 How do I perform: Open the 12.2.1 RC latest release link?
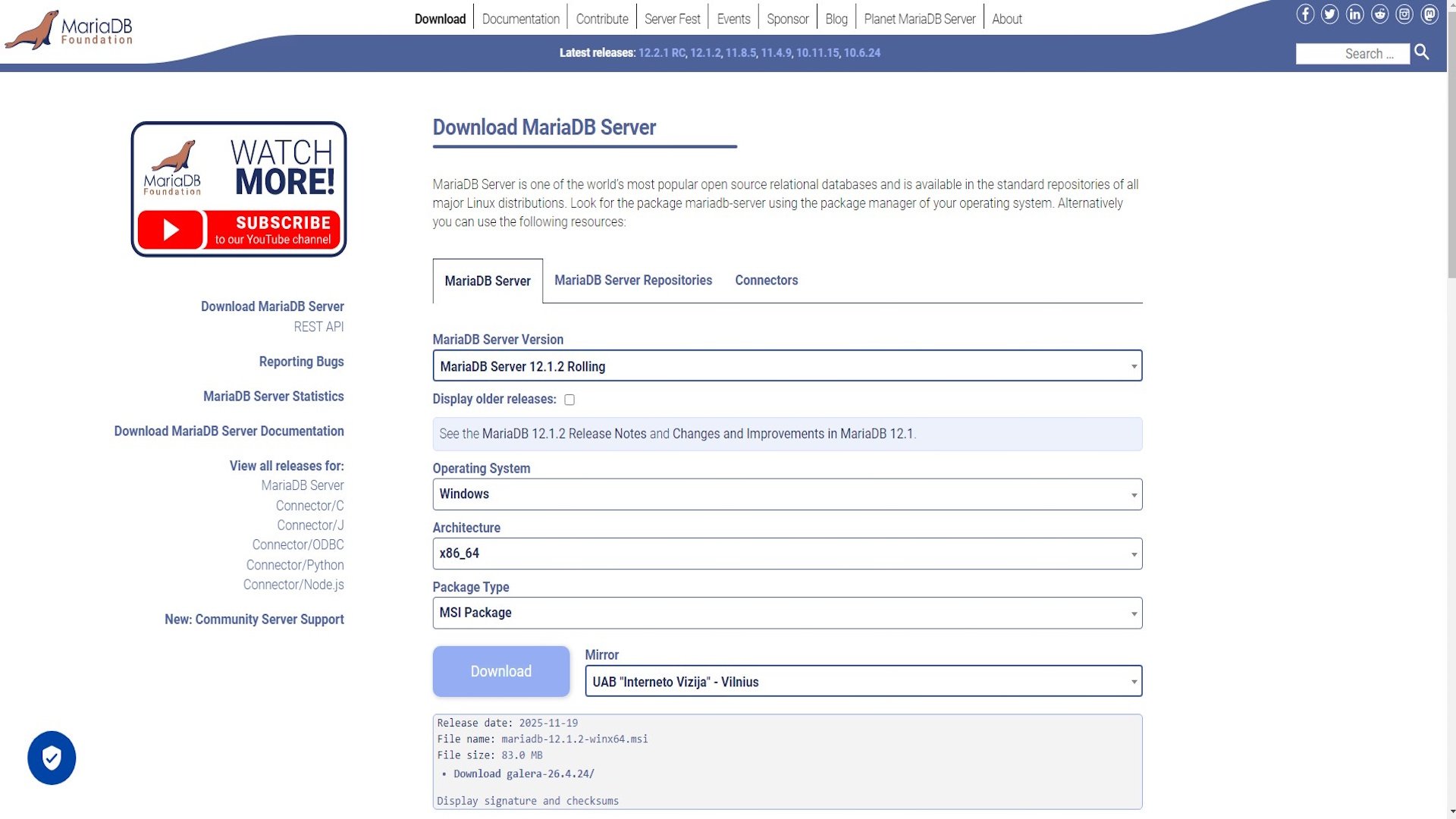pos(662,53)
